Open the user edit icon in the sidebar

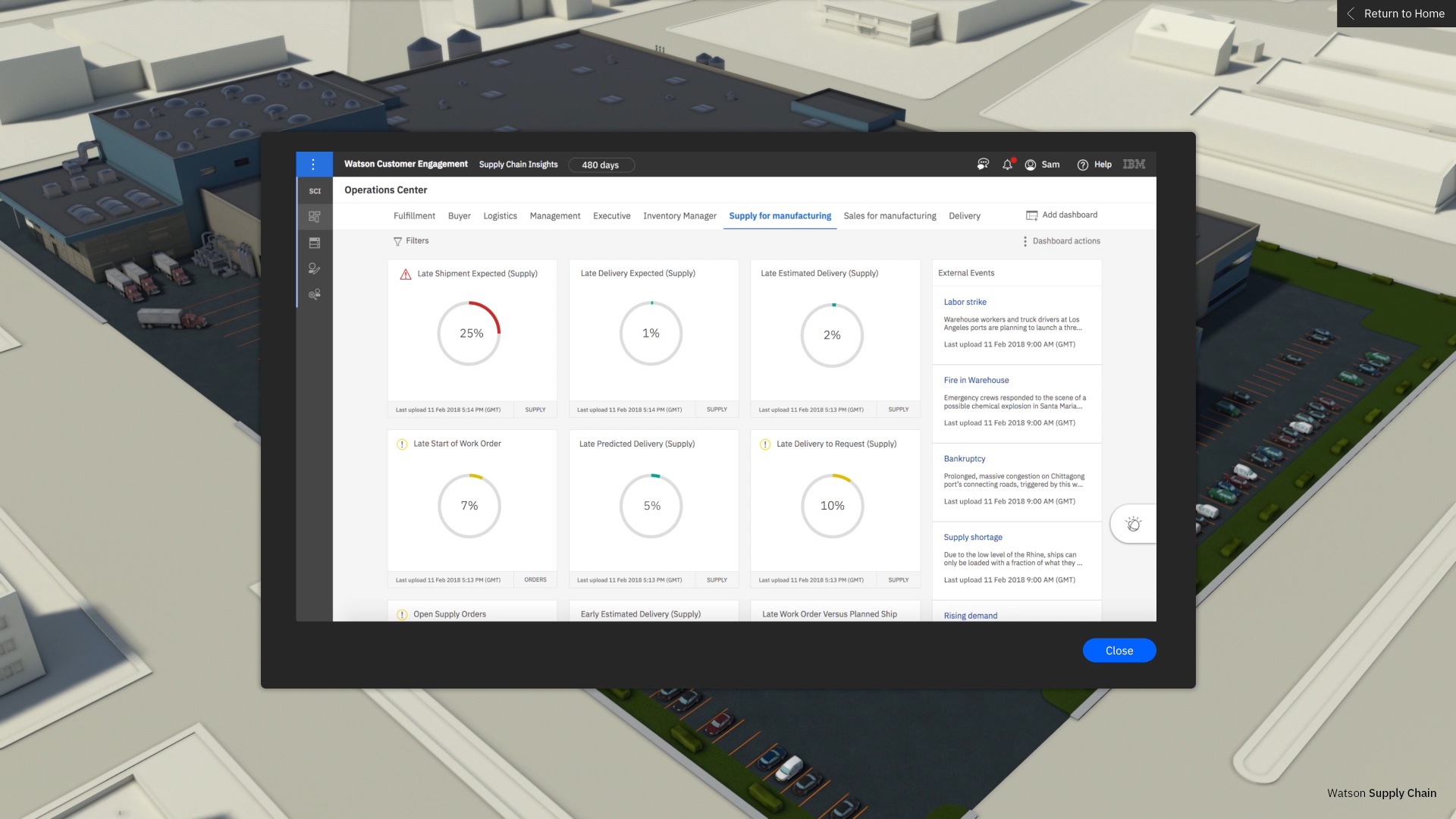click(315, 268)
